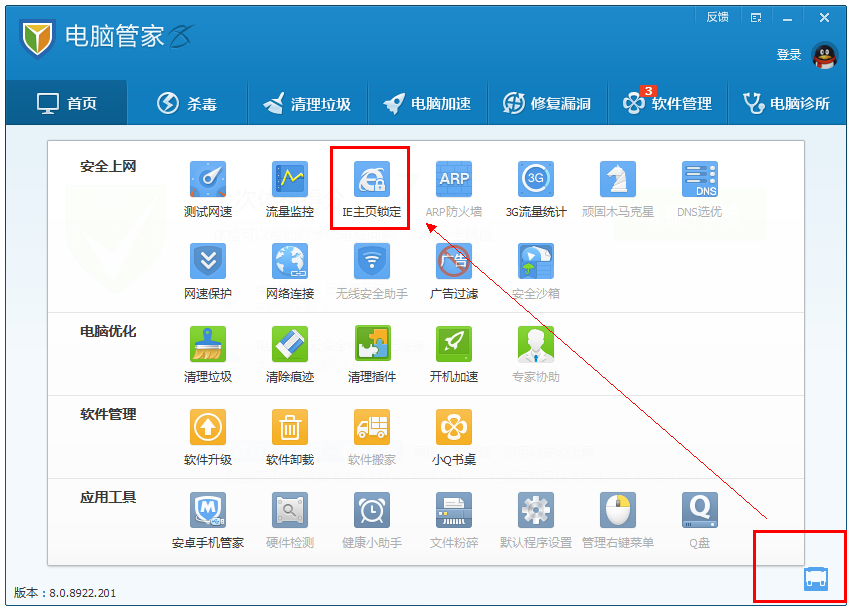
Task: Launch the IE主页锁定 homepage lock tool
Action: coord(371,189)
